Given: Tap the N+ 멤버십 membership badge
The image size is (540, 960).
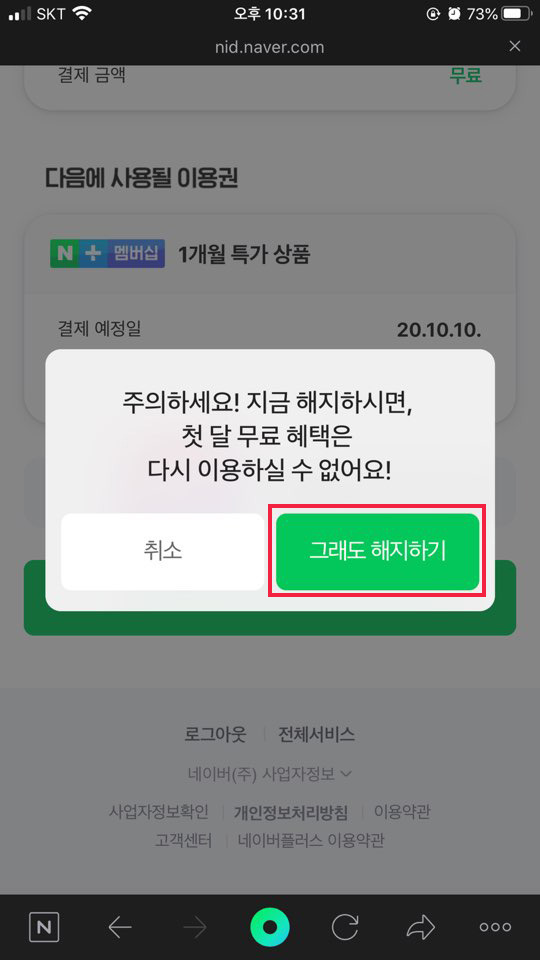Looking at the screenshot, I should (x=107, y=254).
